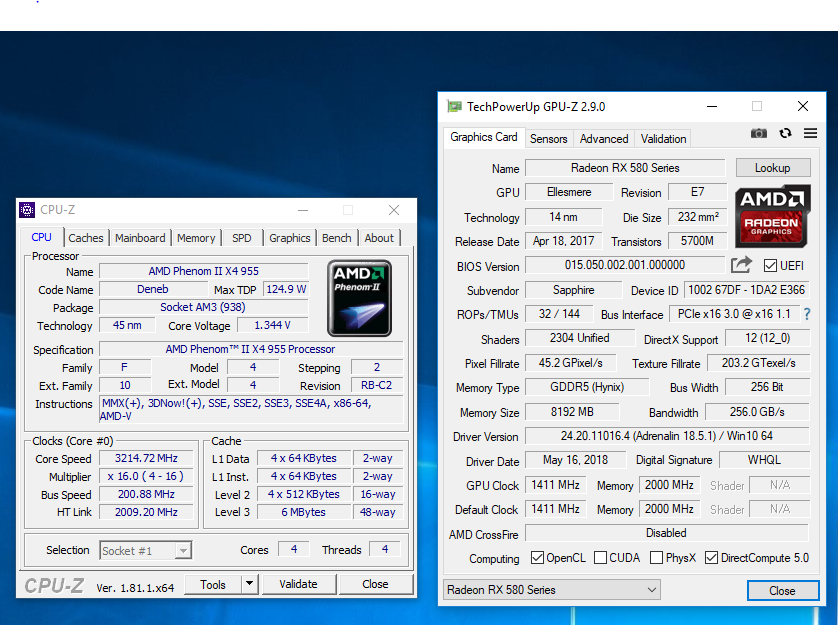The height and width of the screenshot is (625, 838).
Task: Toggle the PhysX checkbox
Action: point(656,558)
